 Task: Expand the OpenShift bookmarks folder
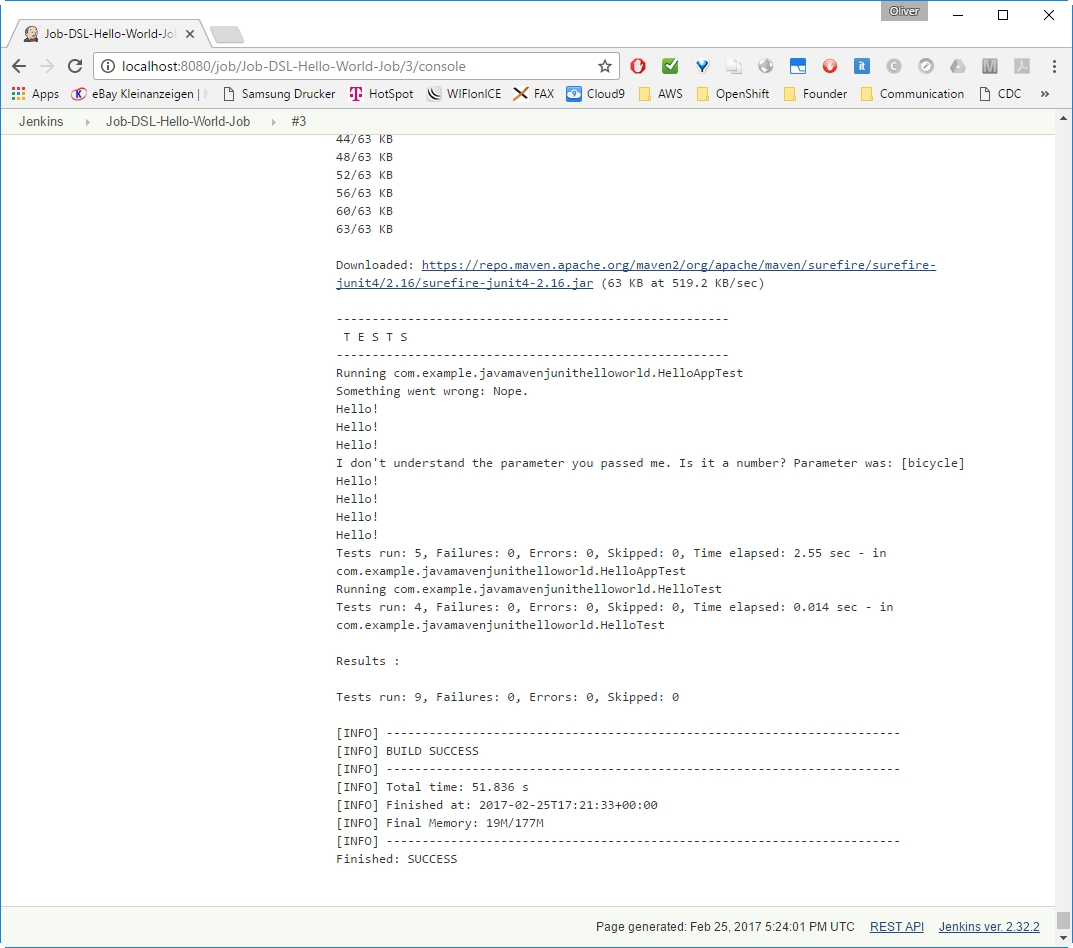pos(732,94)
